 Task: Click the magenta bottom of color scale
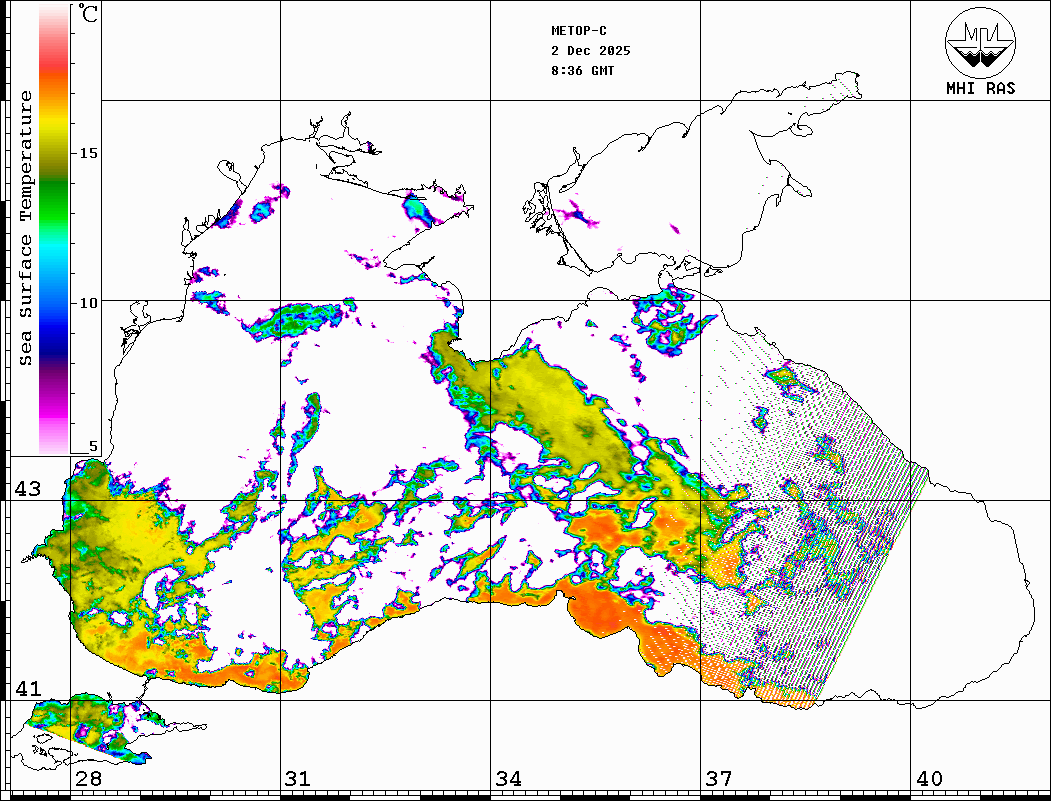pyautogui.click(x=53, y=420)
